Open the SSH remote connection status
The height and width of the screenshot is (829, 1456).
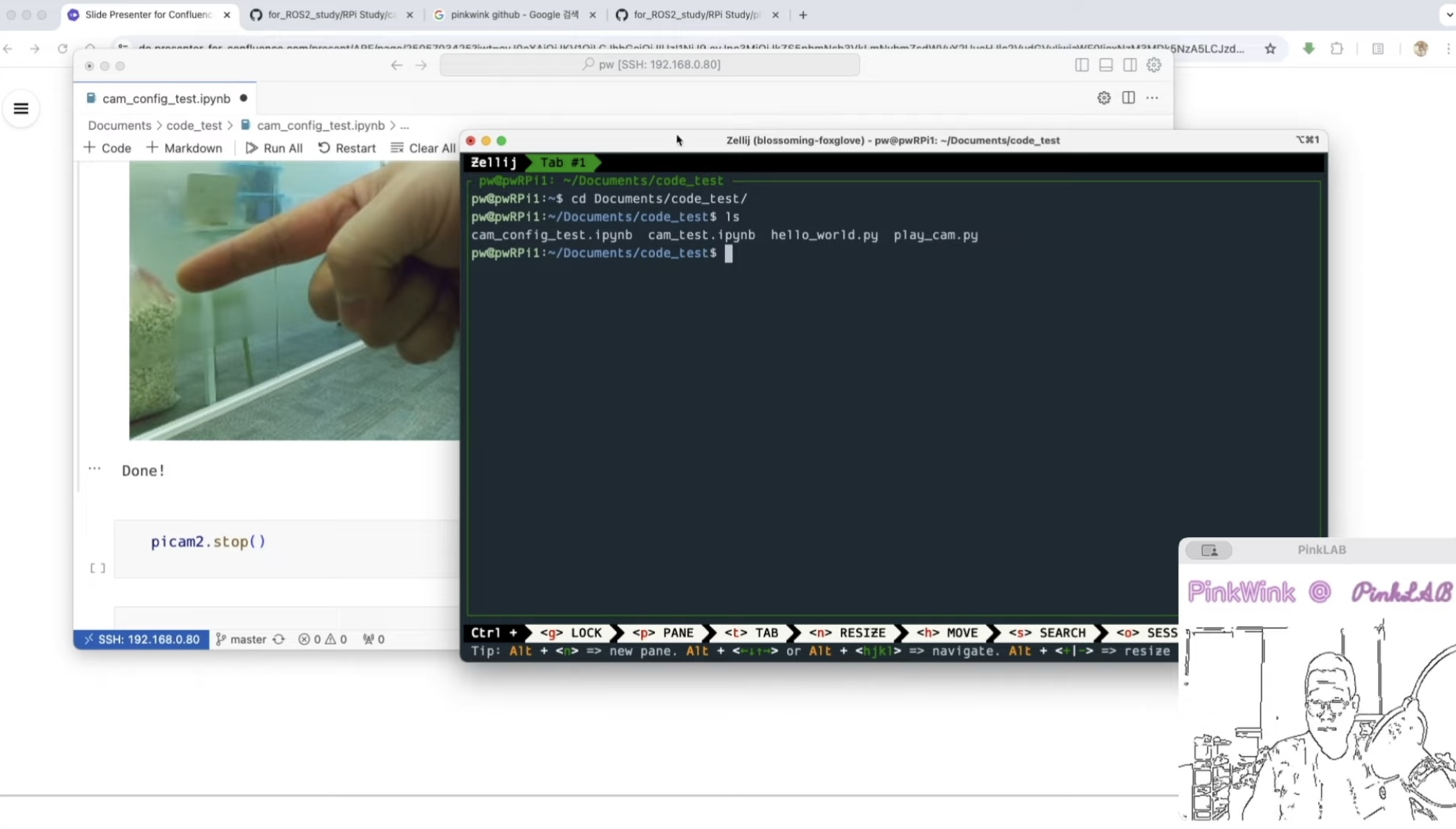pos(141,639)
